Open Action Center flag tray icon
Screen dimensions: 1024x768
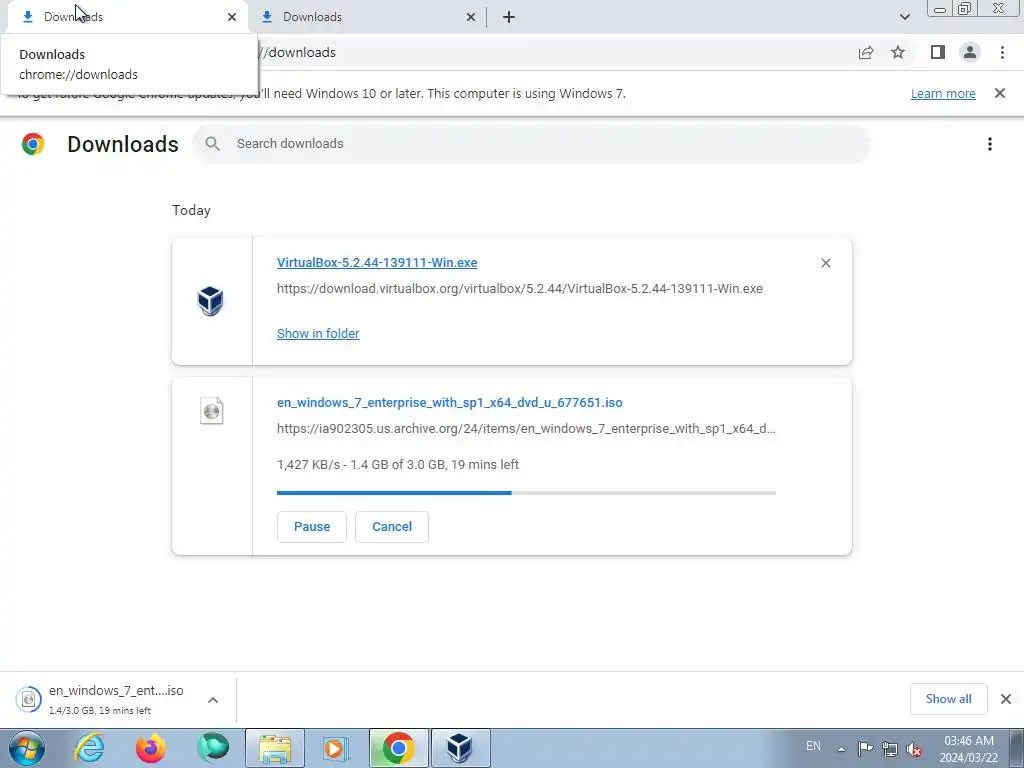[x=865, y=748]
